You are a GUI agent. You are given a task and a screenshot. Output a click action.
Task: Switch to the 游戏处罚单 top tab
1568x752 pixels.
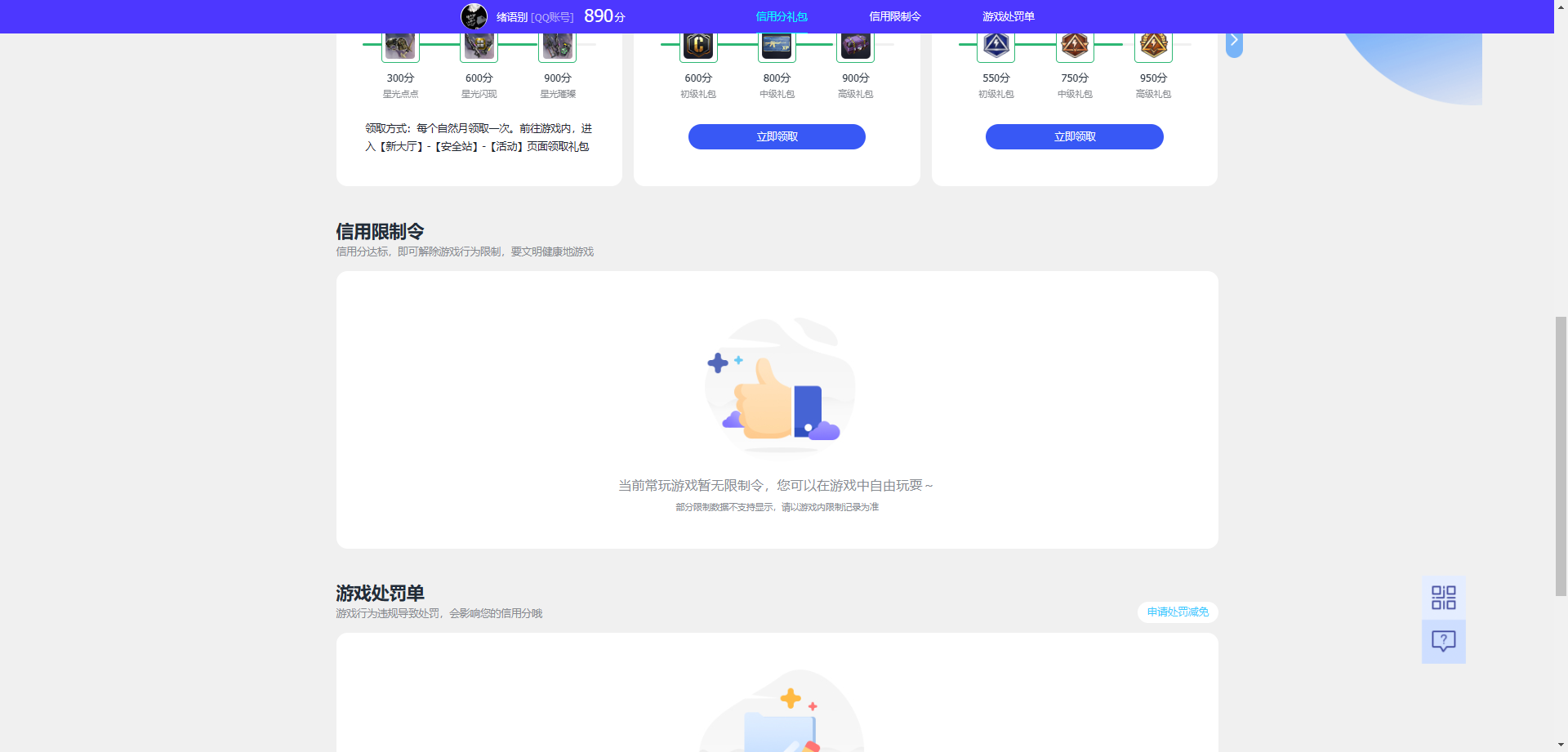(x=1009, y=16)
